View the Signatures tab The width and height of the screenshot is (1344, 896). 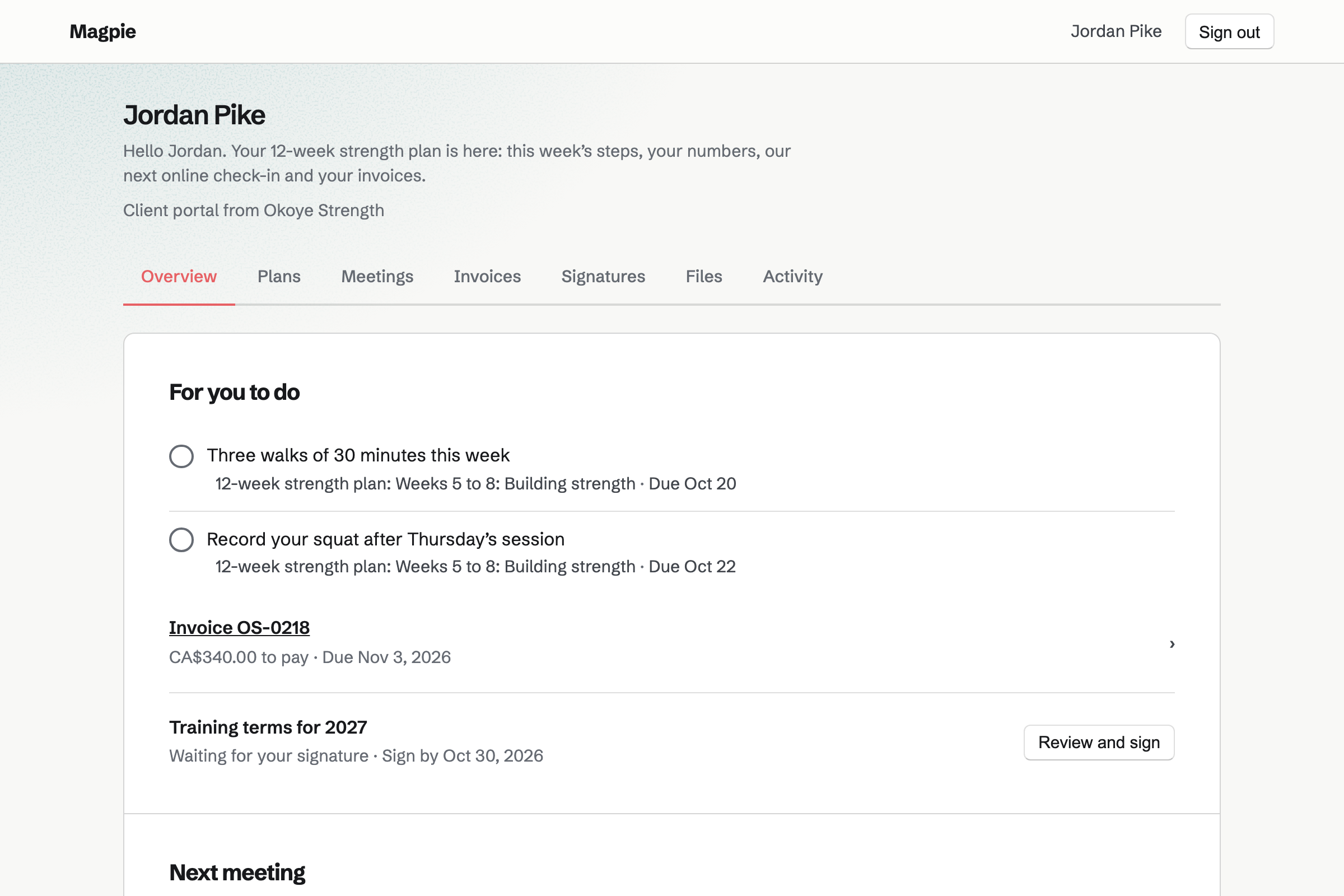[x=603, y=277]
